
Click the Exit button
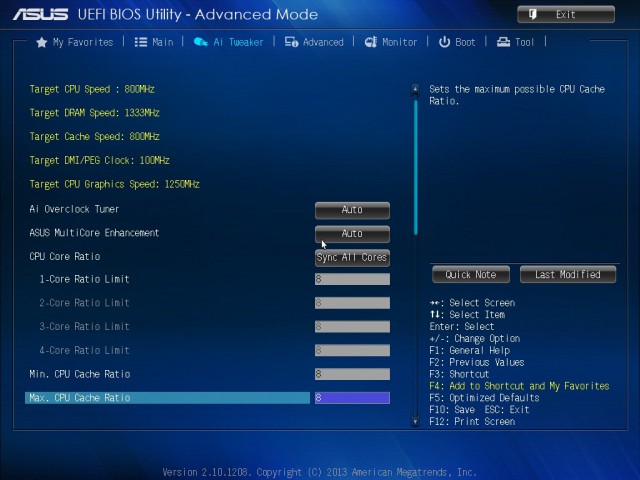(x=566, y=15)
